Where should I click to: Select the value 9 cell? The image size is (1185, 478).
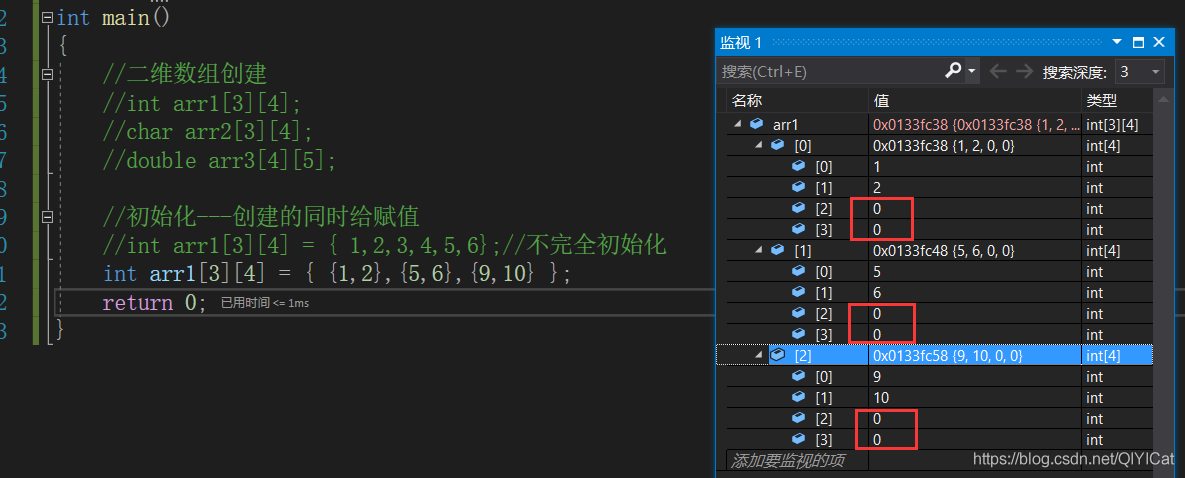coord(975,376)
